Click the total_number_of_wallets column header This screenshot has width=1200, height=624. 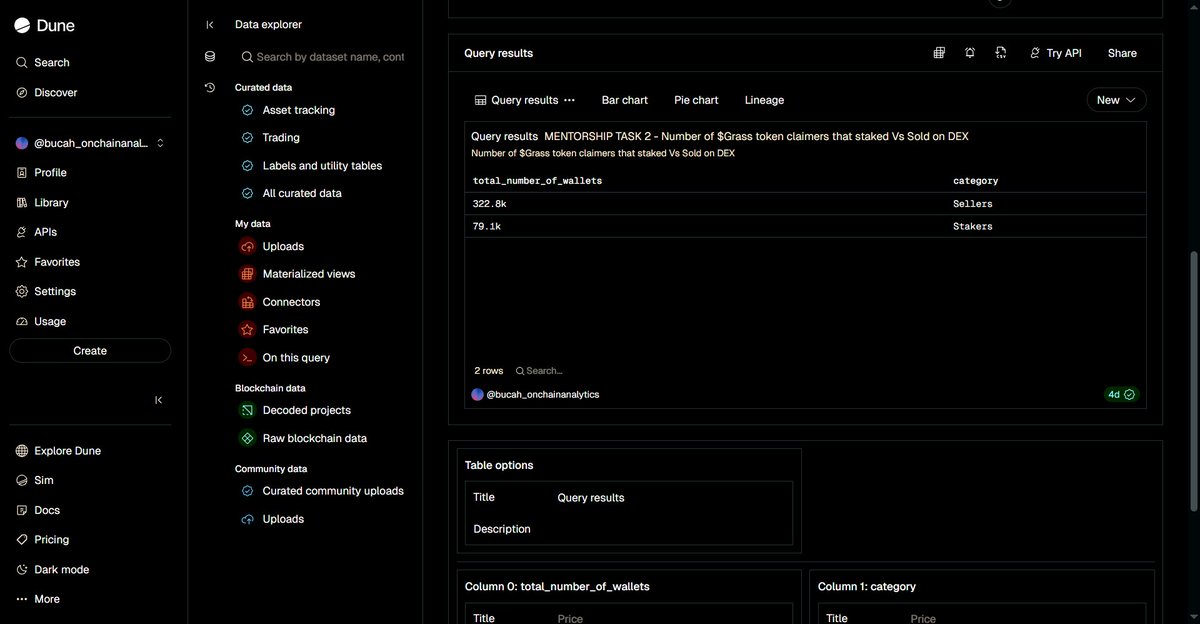pyautogui.click(x=537, y=181)
